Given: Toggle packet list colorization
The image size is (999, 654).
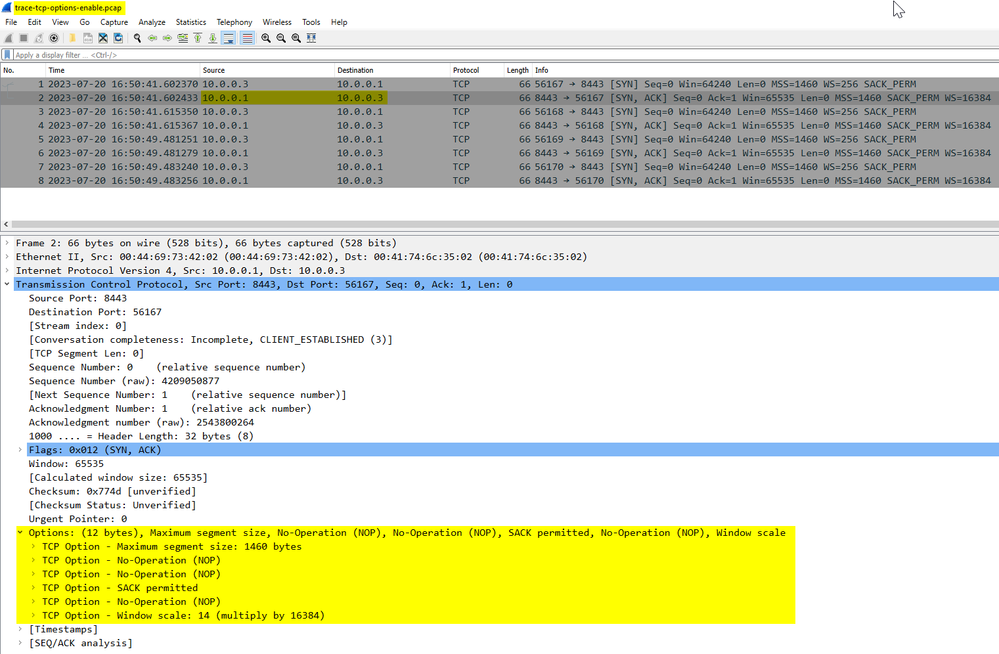Looking at the screenshot, I should 246,38.
